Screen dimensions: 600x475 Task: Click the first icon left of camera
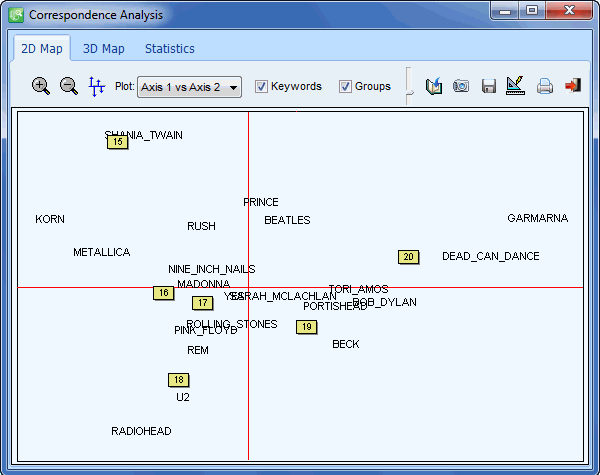pos(434,87)
